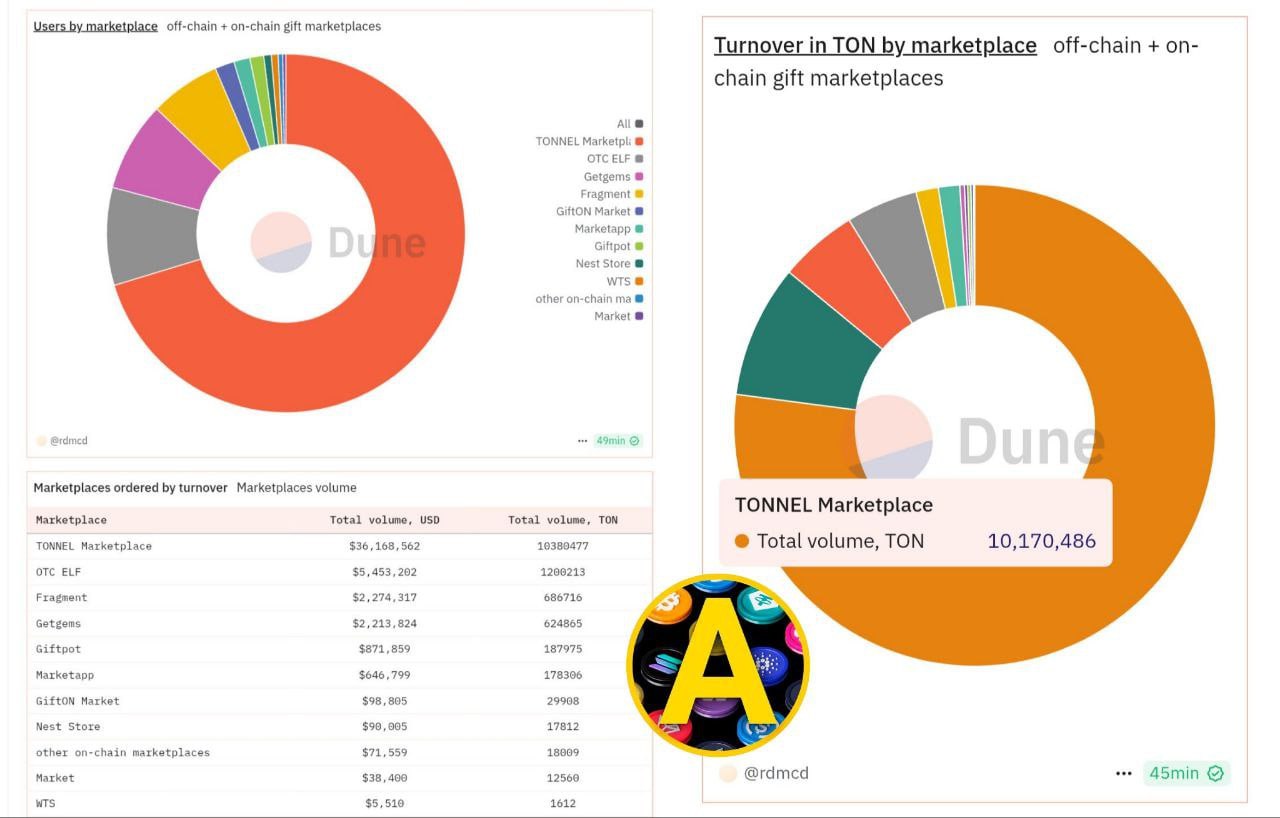Click the 17812 TON volume cell

coord(563,727)
